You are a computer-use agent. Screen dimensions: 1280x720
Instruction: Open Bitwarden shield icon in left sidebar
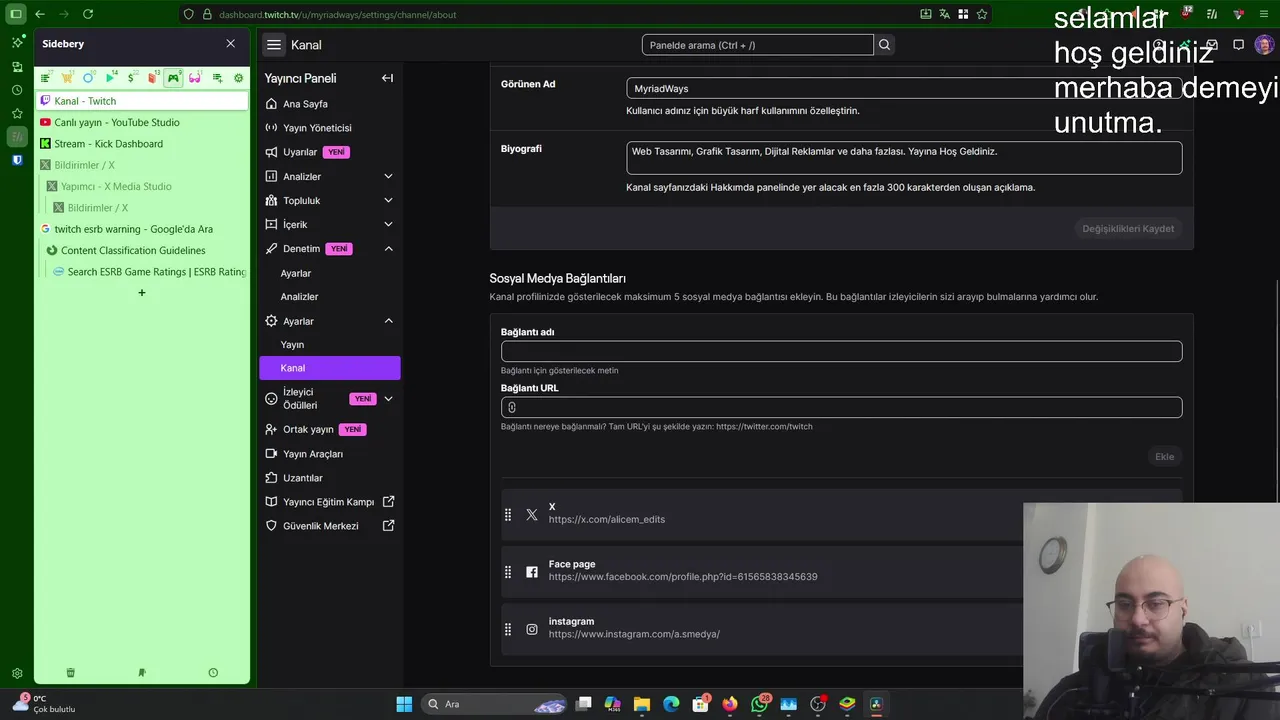(x=17, y=160)
